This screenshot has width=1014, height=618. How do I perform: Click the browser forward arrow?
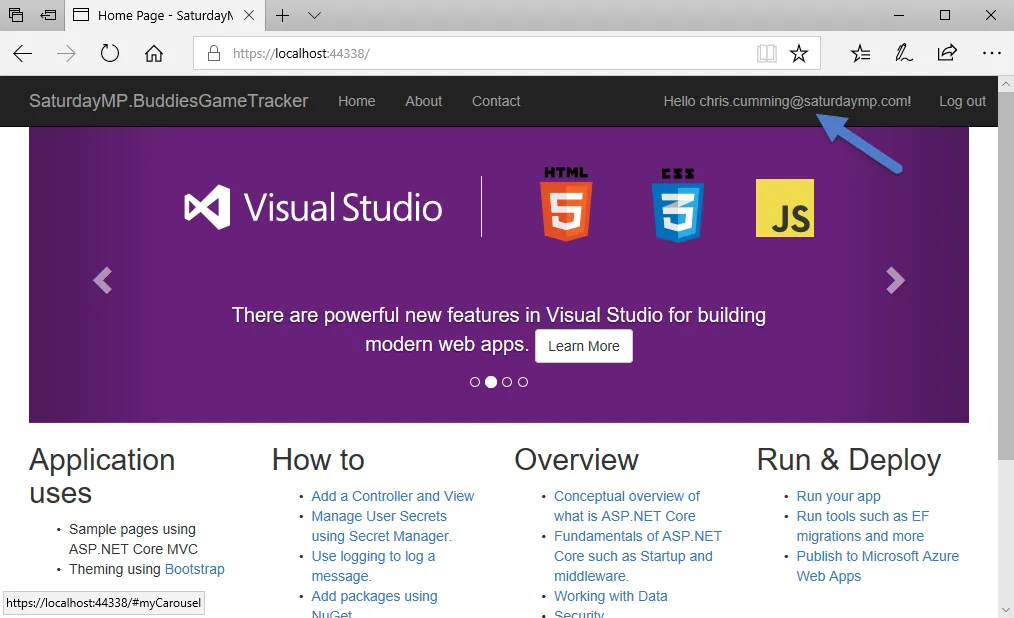66,54
